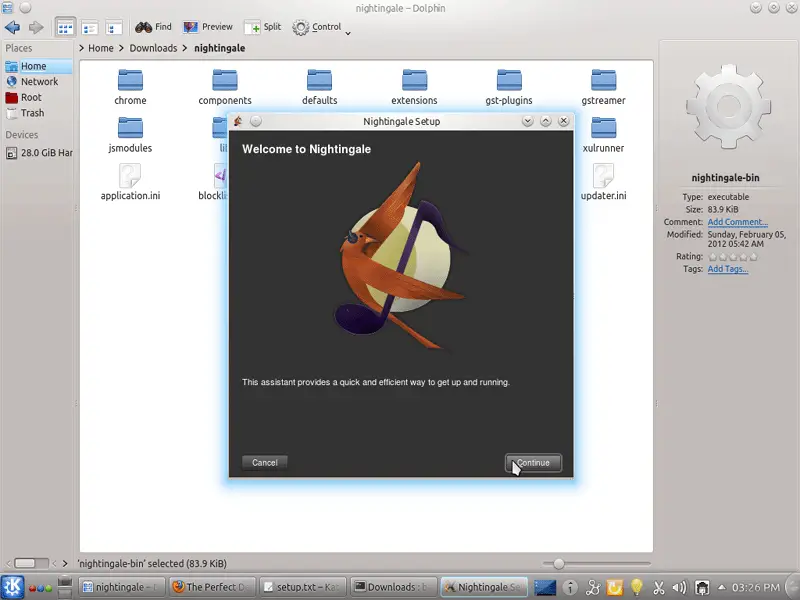Select the gstreamer folder
Screen dimensions: 800x600
point(604,87)
